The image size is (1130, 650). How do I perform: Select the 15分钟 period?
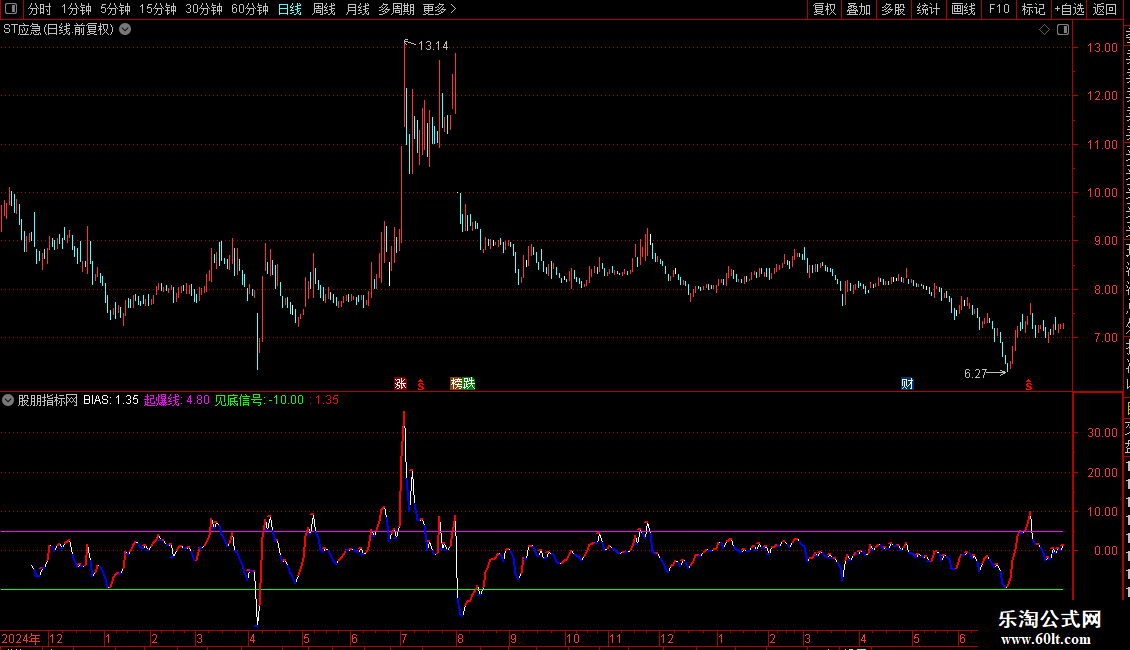pos(158,9)
